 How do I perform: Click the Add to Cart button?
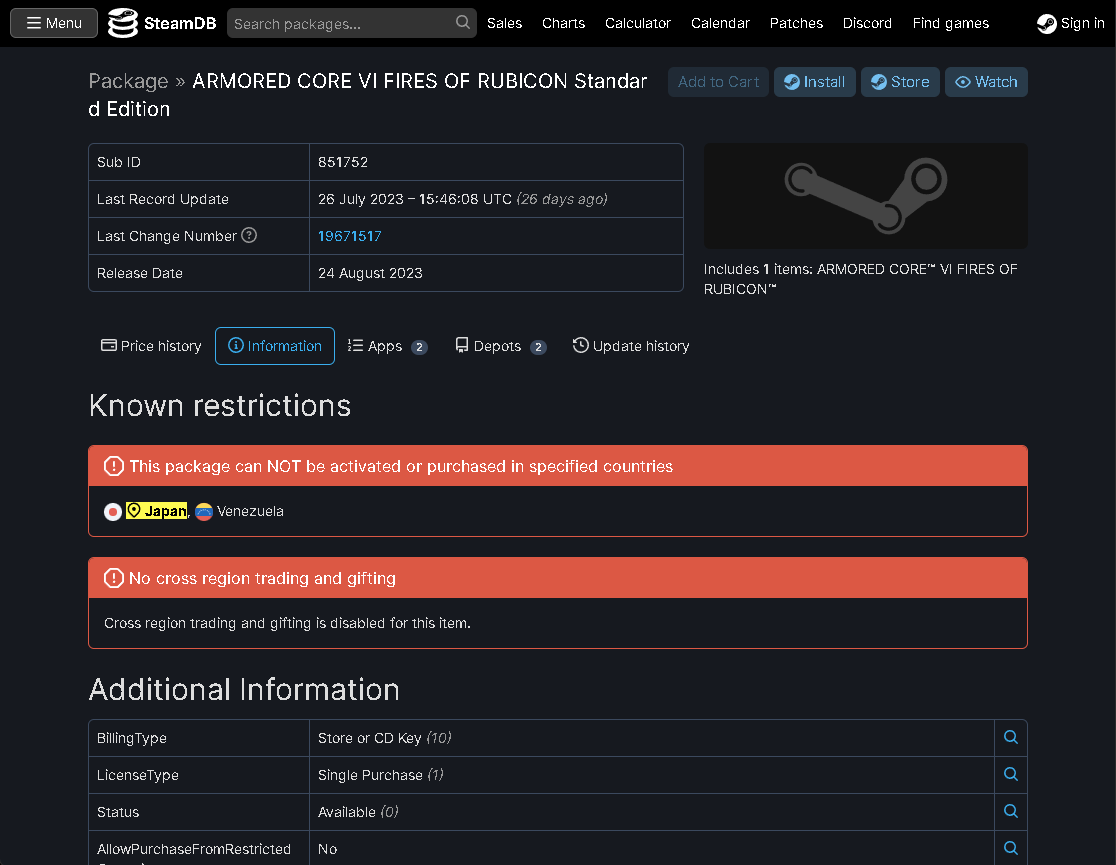tap(718, 82)
